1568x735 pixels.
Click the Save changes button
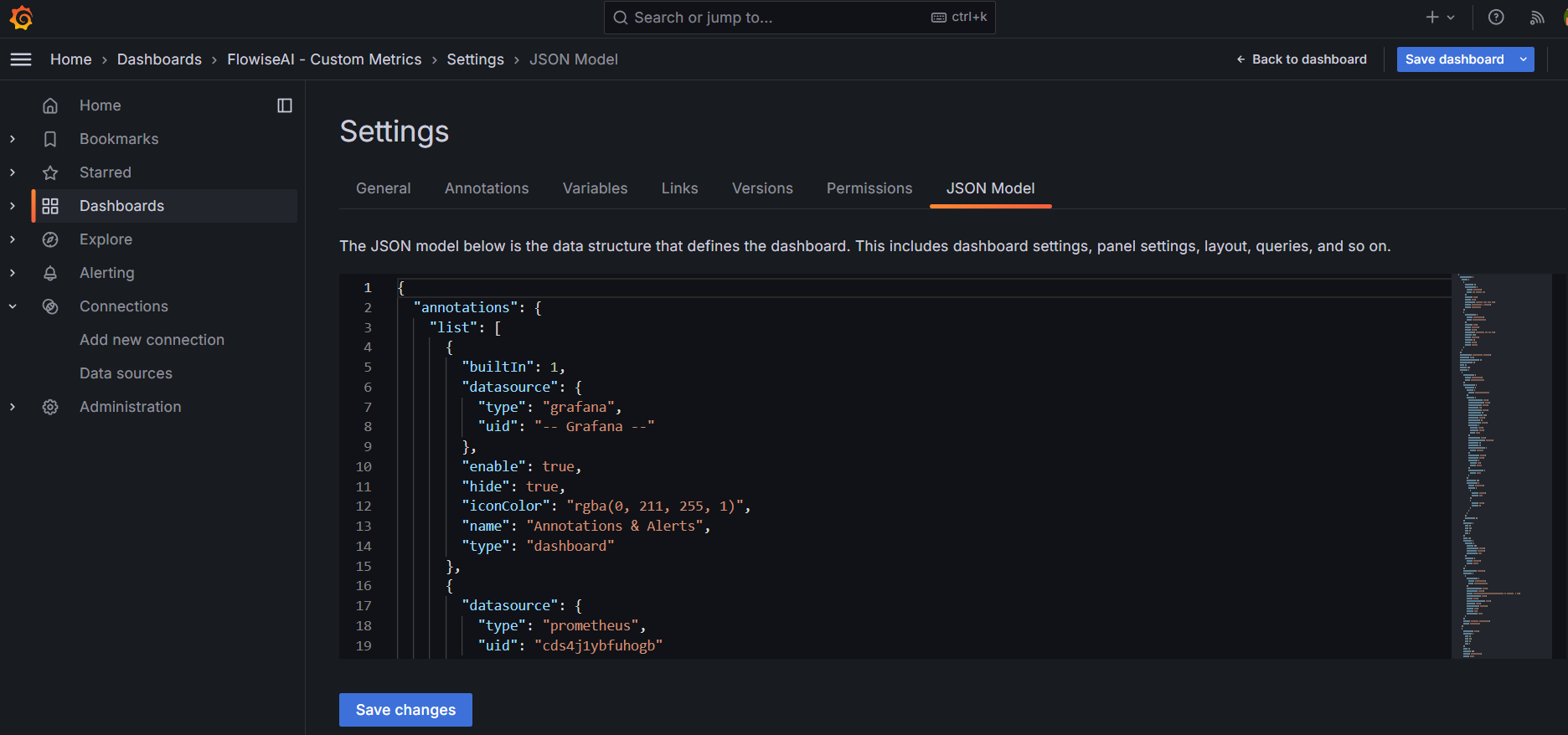tap(405, 710)
